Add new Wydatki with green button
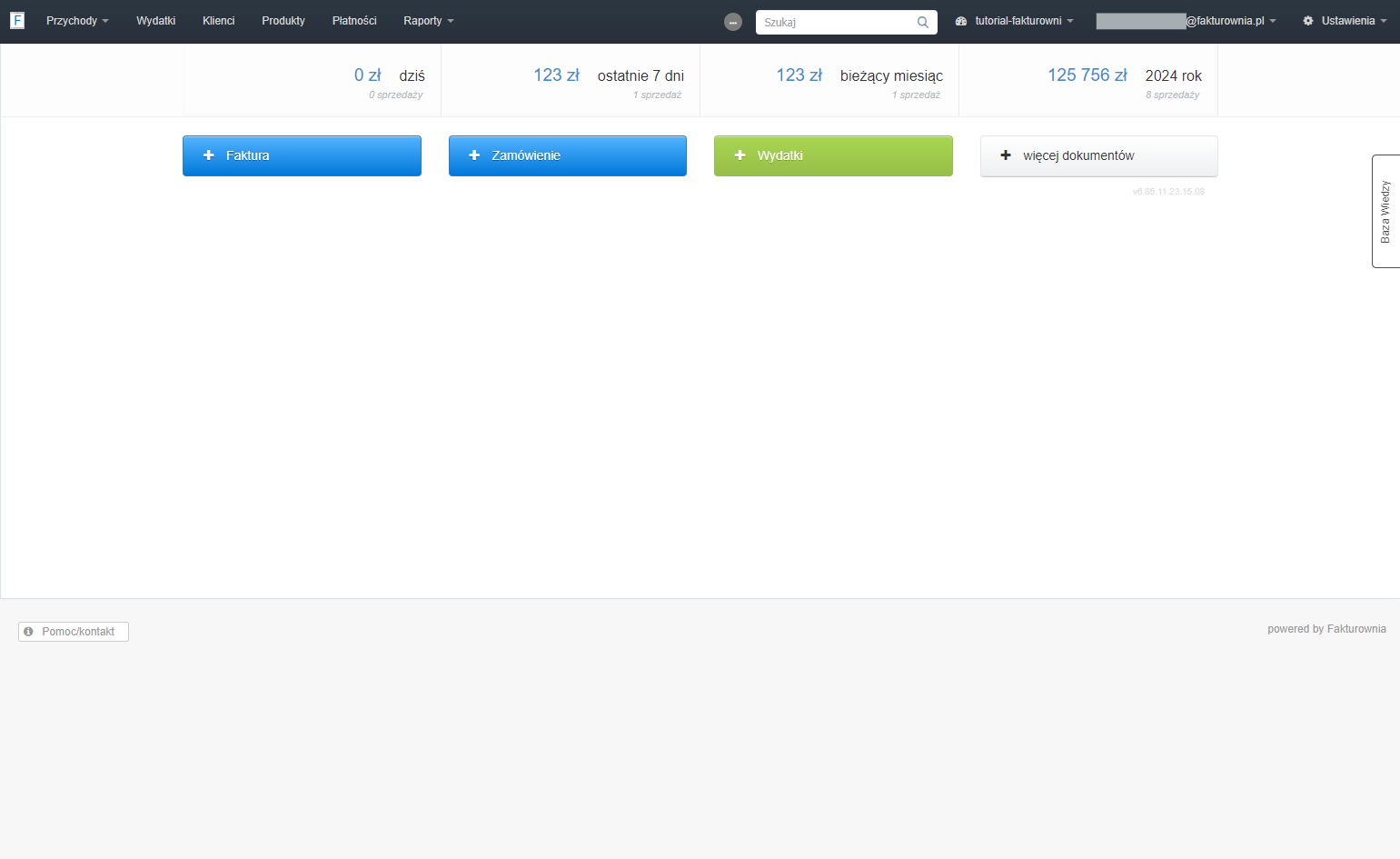 [833, 155]
